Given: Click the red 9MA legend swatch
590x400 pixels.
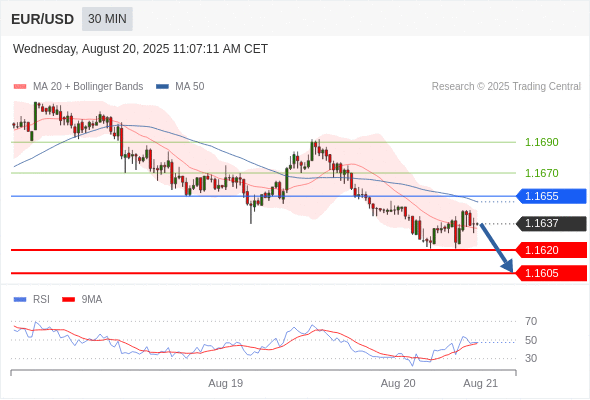Looking at the screenshot, I should (x=68, y=300).
